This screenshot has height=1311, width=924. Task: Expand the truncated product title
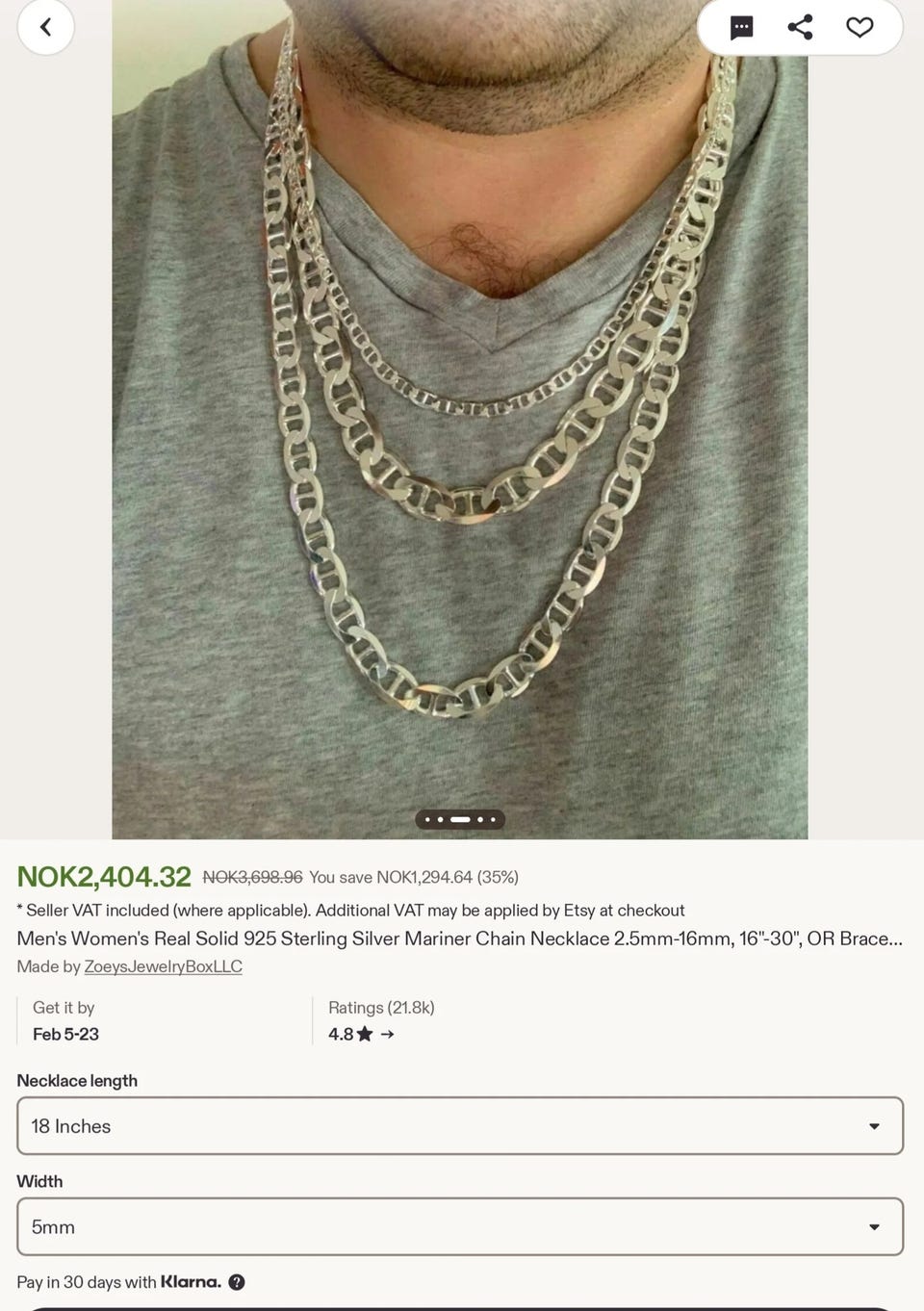[x=459, y=938]
